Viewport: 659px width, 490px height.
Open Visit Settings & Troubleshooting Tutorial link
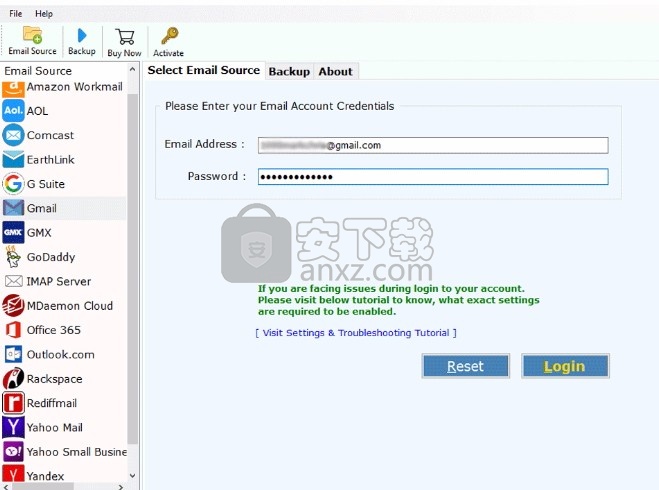click(x=356, y=333)
